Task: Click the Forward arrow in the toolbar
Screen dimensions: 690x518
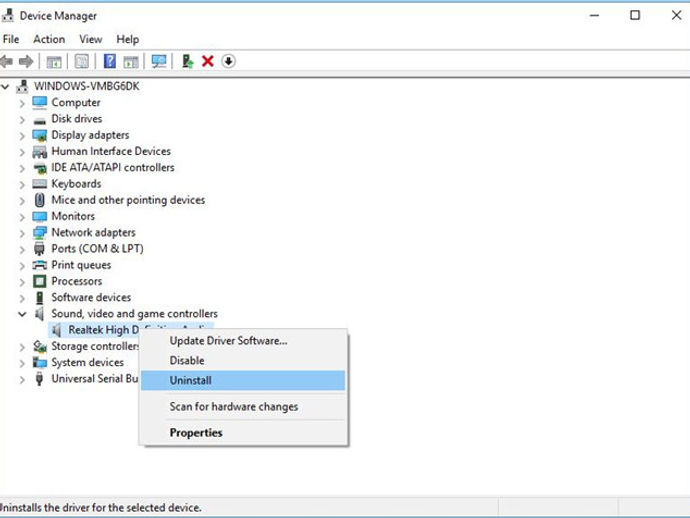Action: (26, 61)
